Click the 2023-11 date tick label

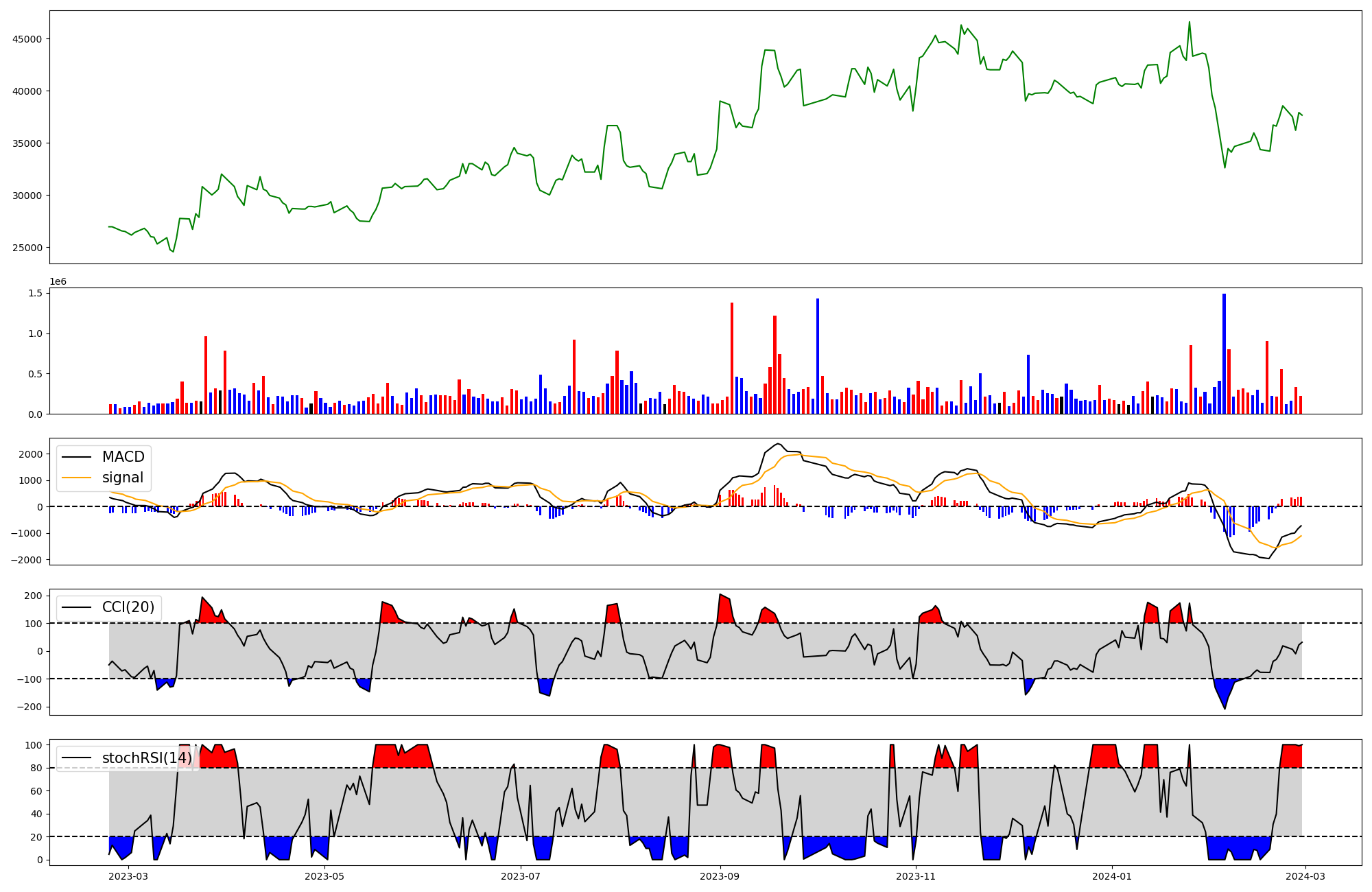coord(916,876)
